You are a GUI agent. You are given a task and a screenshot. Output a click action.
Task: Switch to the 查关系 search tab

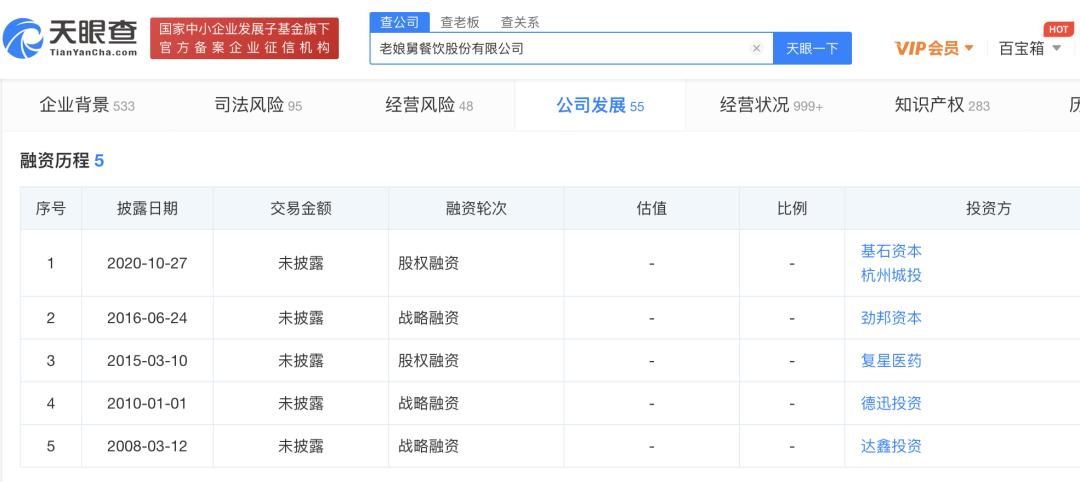point(520,22)
